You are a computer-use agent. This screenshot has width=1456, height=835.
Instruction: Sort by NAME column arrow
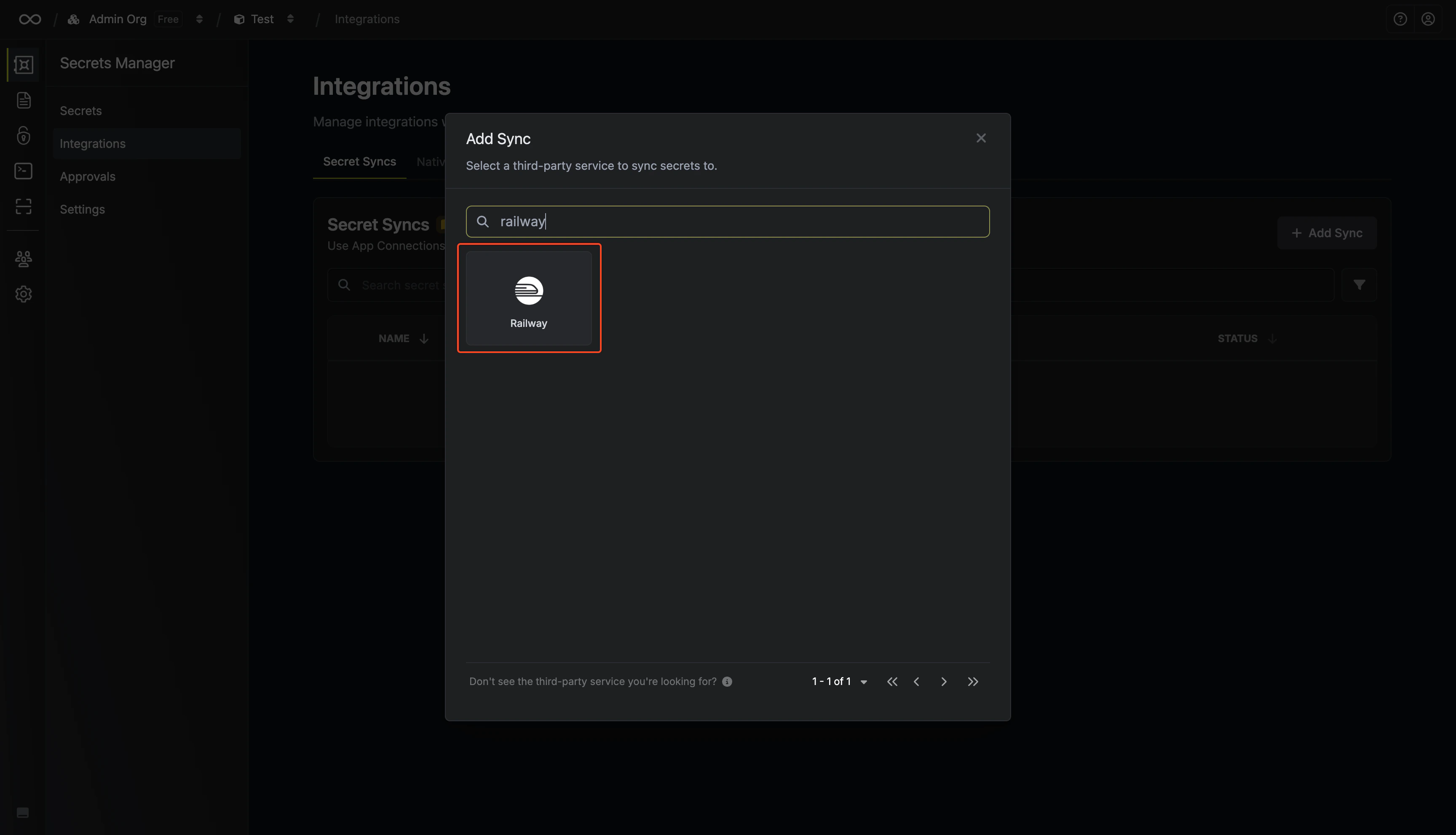[x=424, y=338]
